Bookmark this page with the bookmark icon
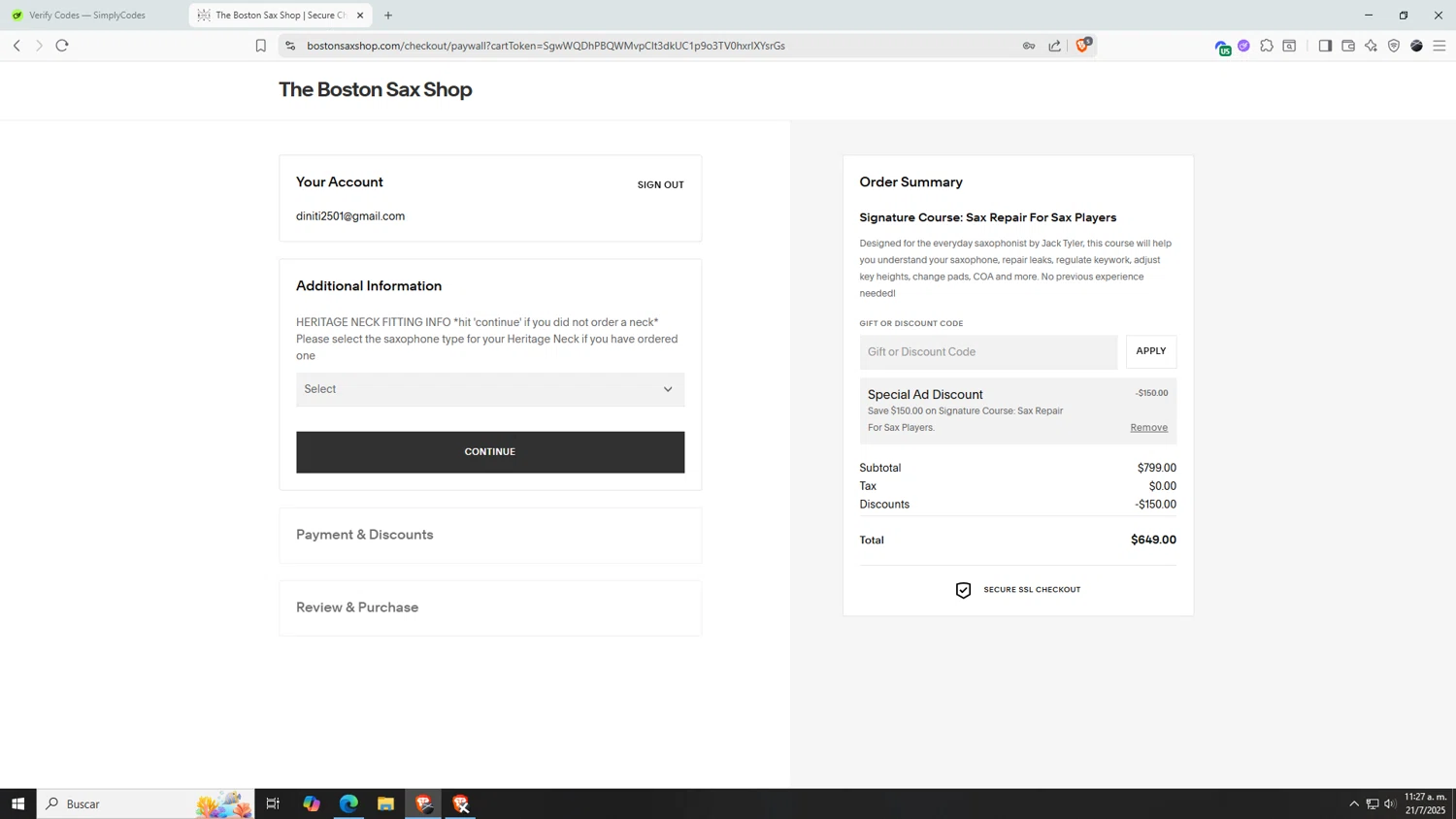Image resolution: width=1456 pixels, height=819 pixels. (x=260, y=46)
